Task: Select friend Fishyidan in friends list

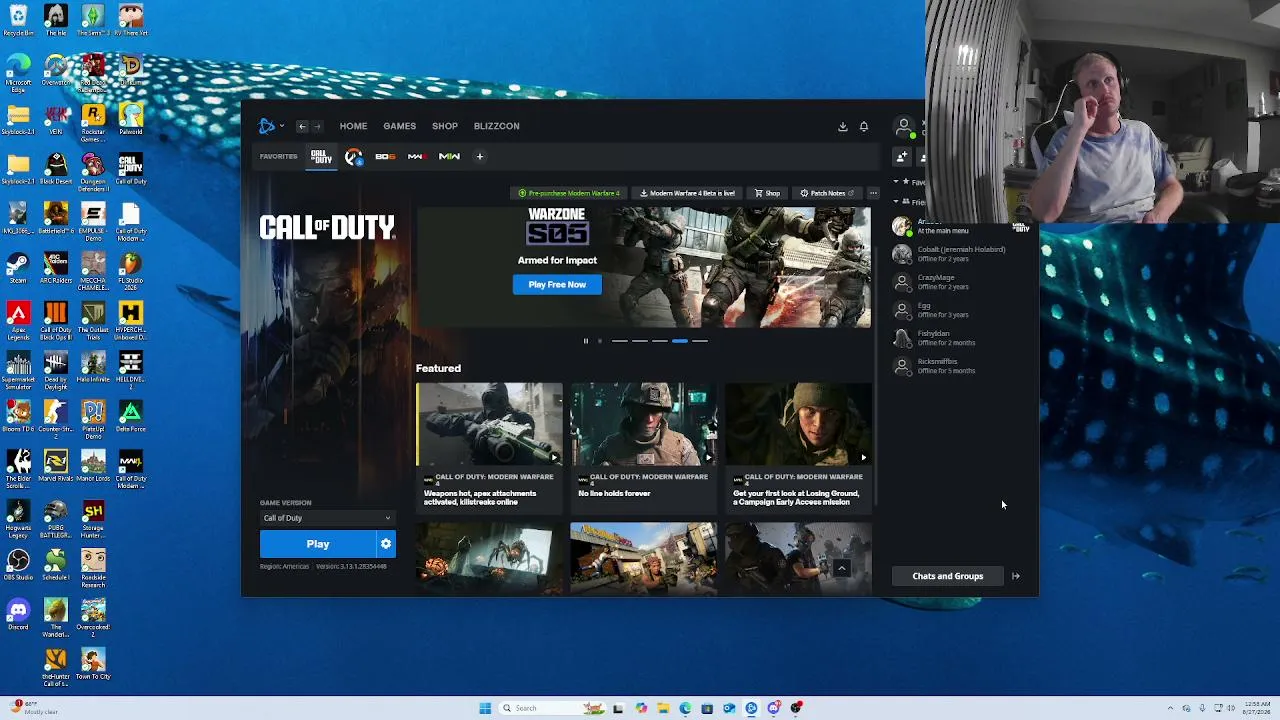Action: point(960,338)
